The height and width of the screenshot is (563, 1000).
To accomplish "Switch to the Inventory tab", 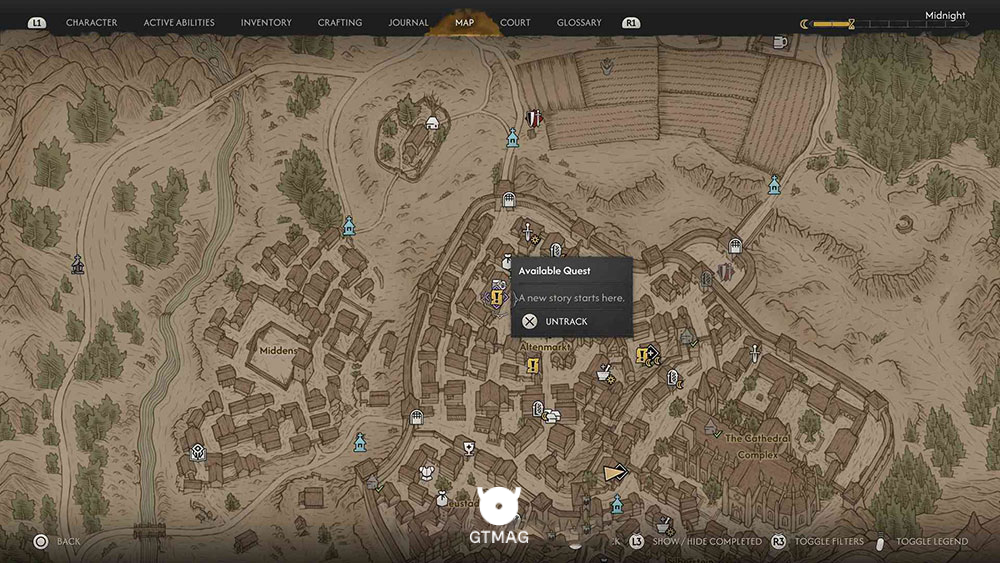I will tap(266, 22).
